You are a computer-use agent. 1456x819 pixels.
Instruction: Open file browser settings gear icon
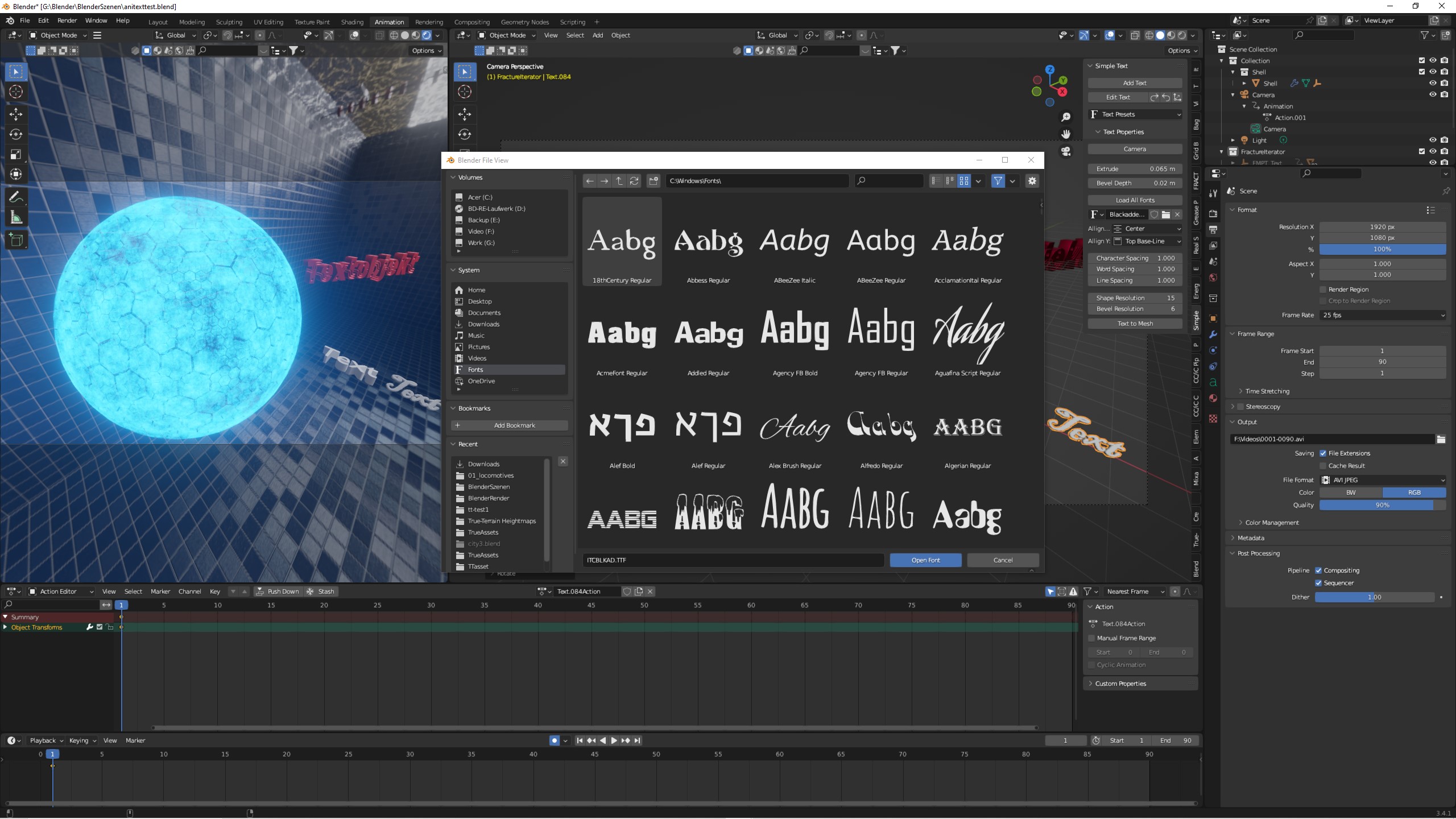pos(1032,181)
